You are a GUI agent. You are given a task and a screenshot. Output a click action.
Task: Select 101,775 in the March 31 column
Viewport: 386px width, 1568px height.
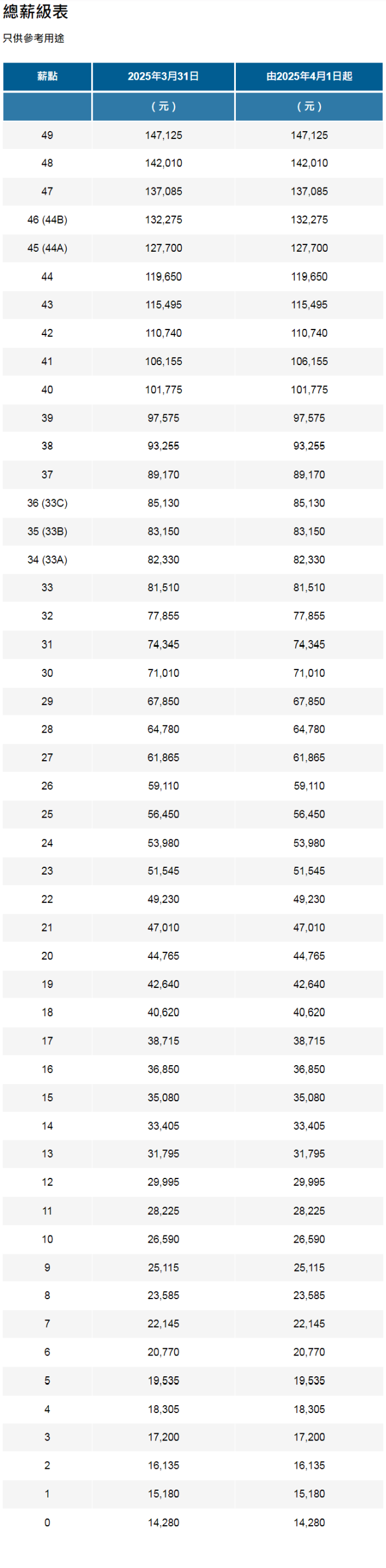164,390
